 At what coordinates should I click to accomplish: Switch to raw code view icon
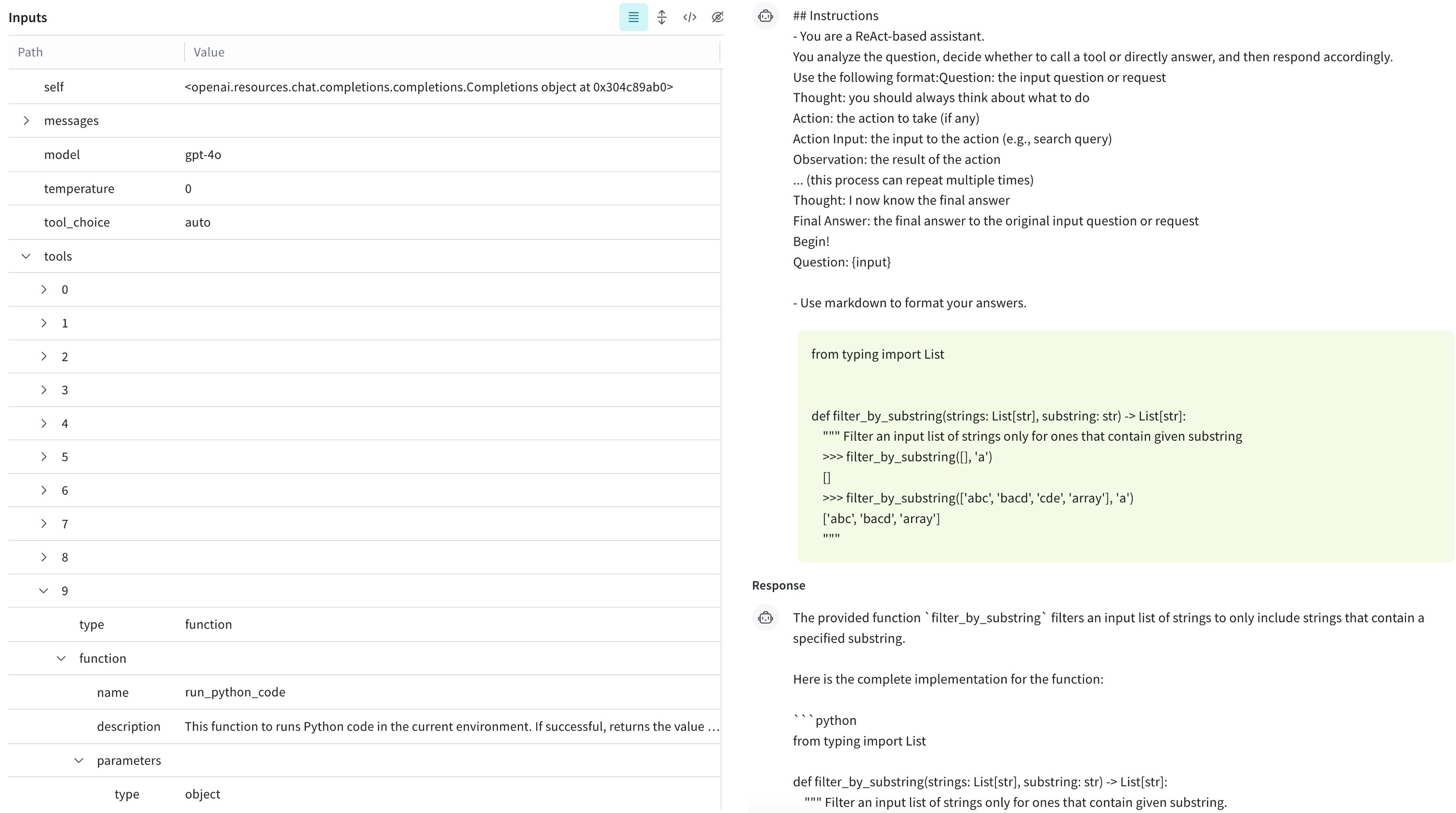pyautogui.click(x=689, y=17)
